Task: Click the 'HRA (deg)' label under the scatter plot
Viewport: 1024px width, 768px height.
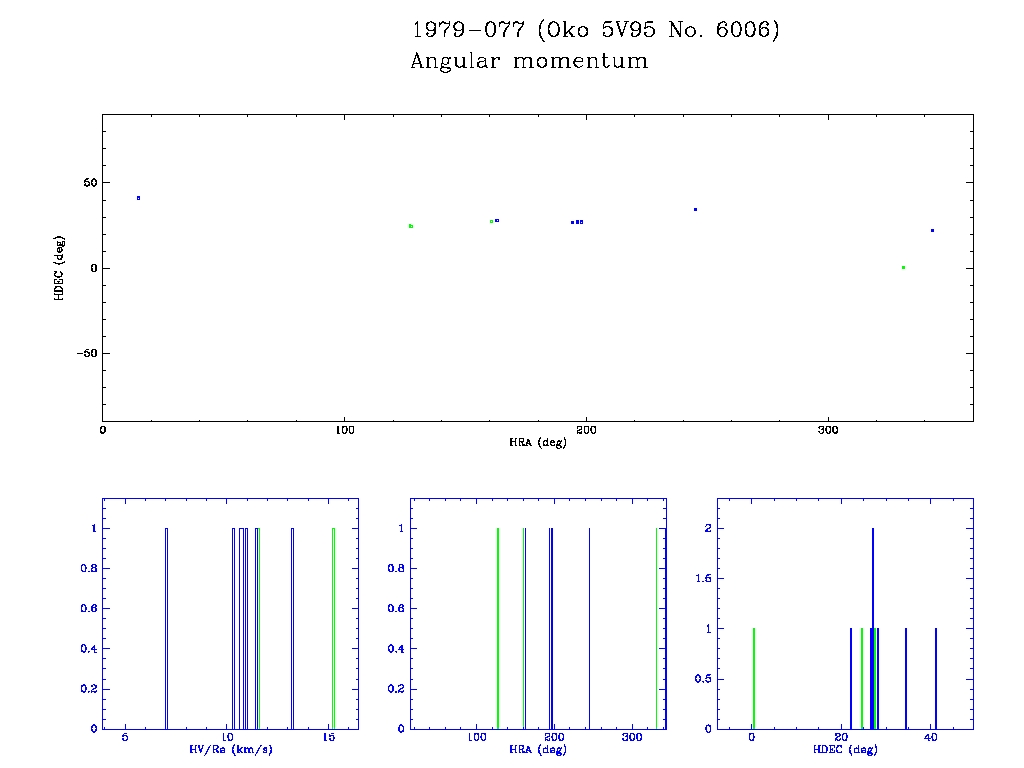Action: coord(537,442)
